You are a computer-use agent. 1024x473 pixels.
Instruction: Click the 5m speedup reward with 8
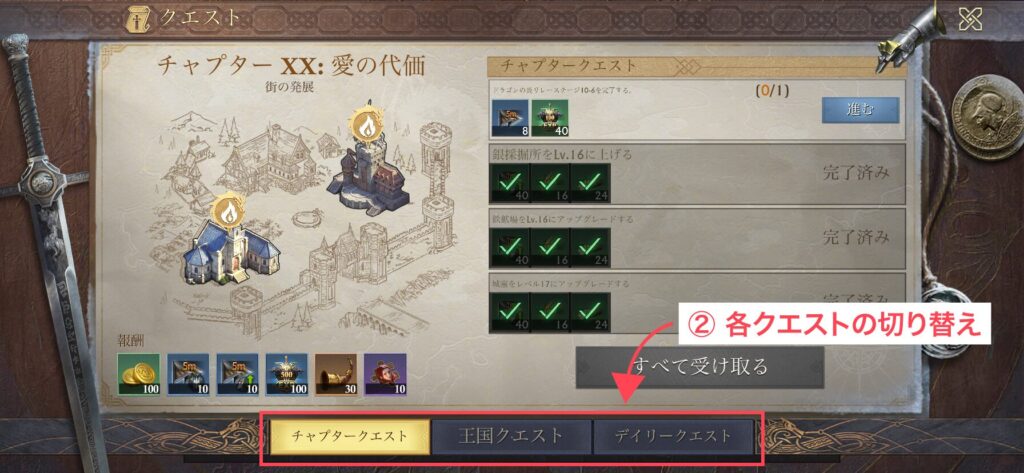click(x=510, y=118)
